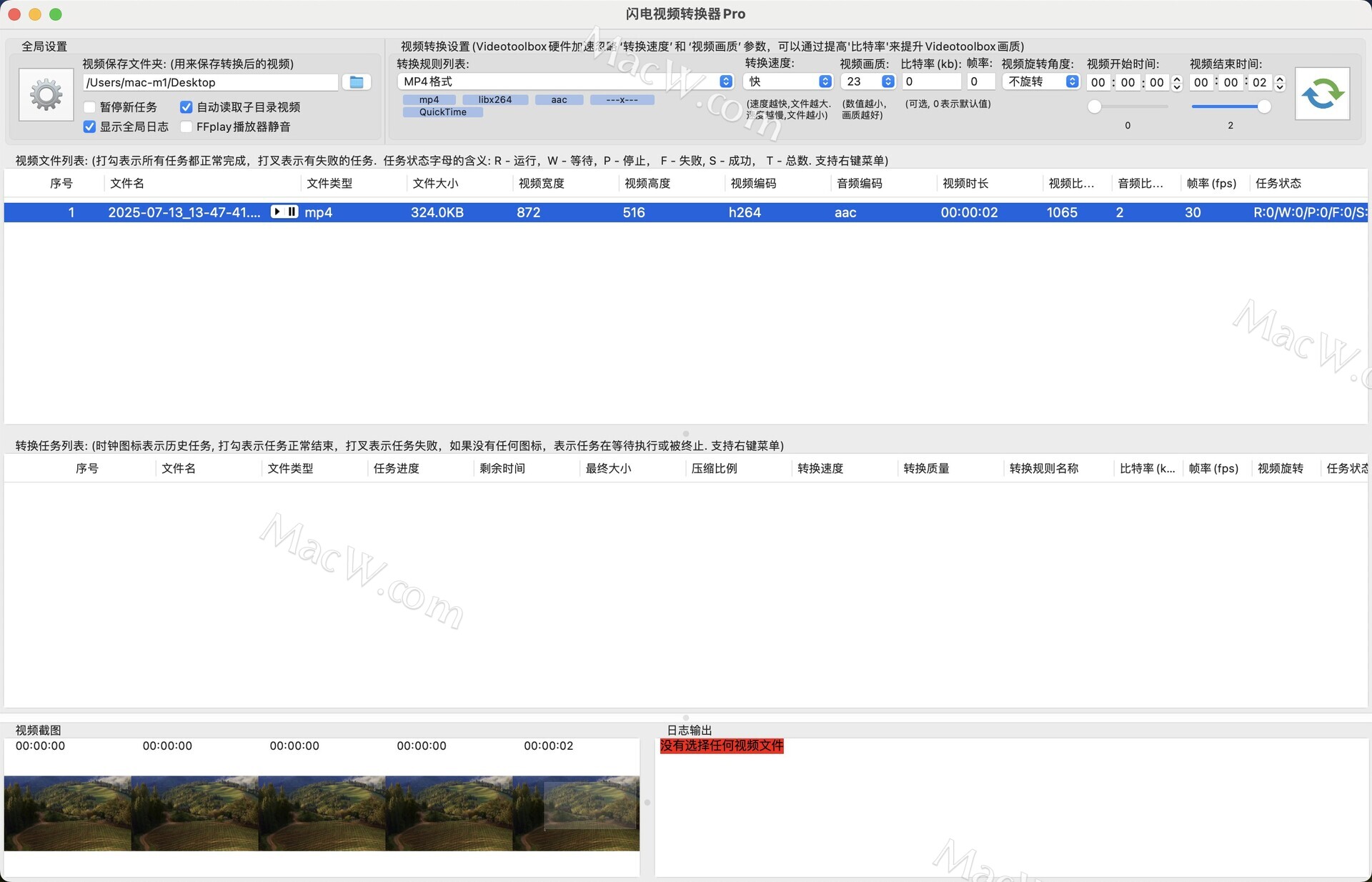Click the start time hours field
Screen dimensions: 1372x882
[x=1098, y=82]
